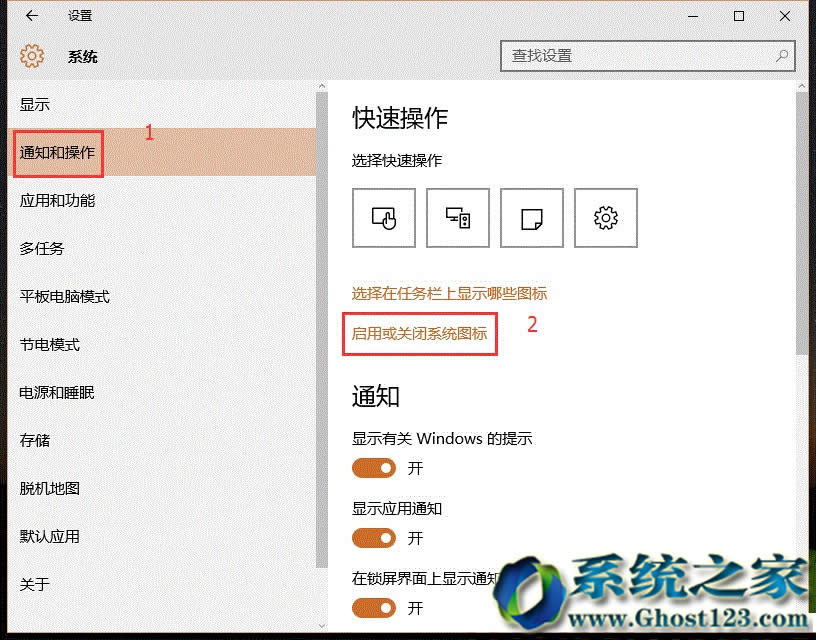816x640 pixels.
Task: Click the System gear icon
Action: (32, 56)
